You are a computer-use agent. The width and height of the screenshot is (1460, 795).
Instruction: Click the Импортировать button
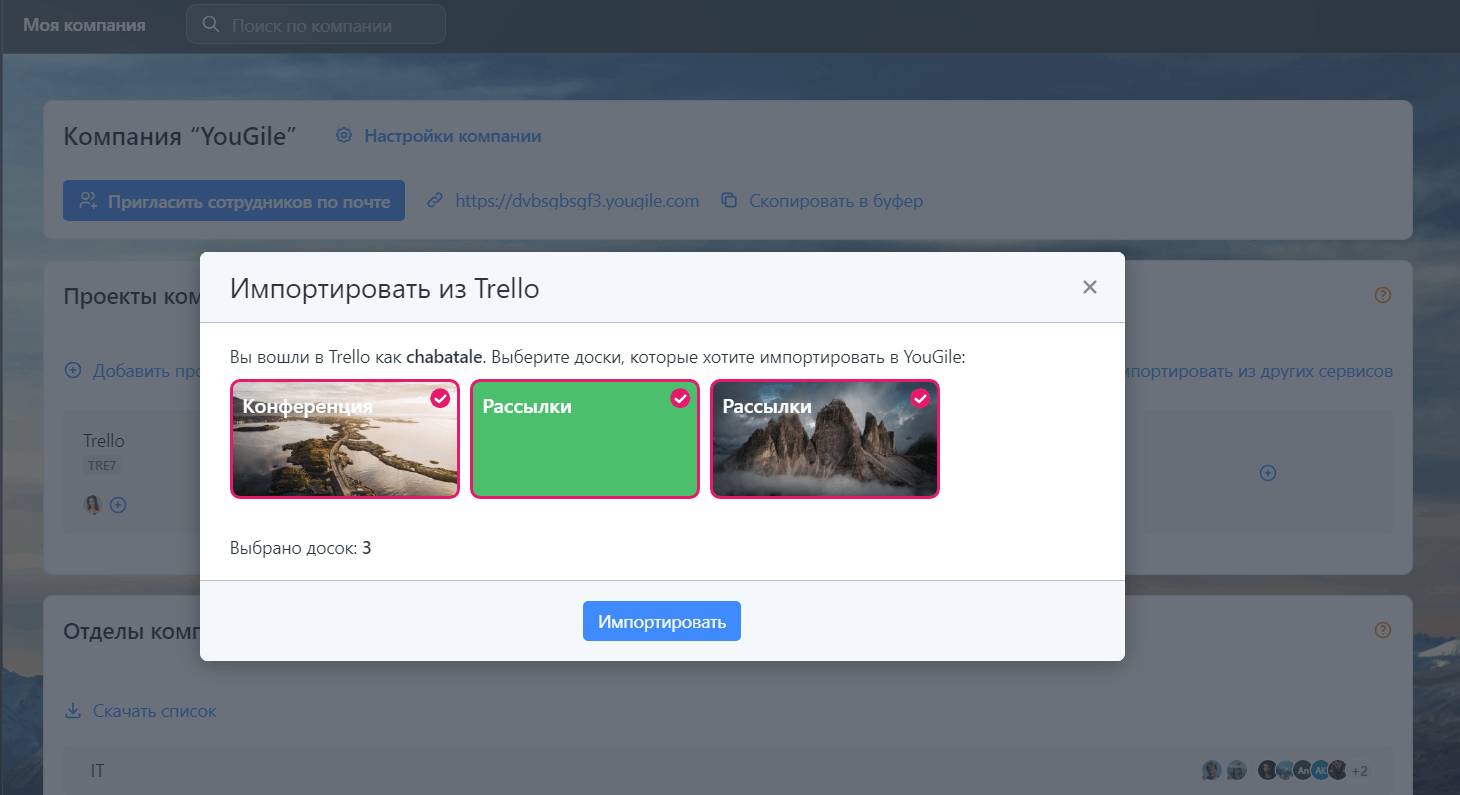pyautogui.click(x=661, y=621)
